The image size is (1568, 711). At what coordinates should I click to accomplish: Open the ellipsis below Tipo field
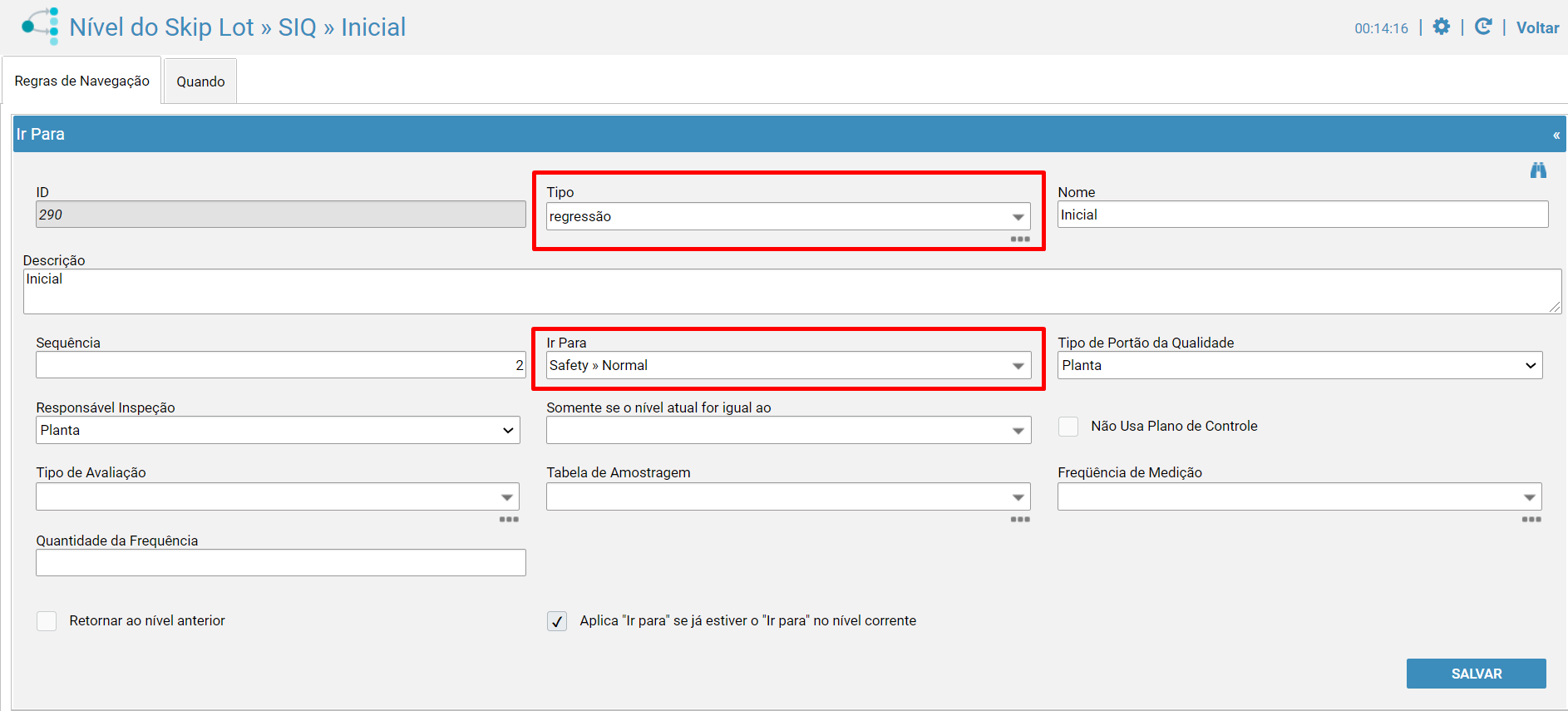pos(1020,239)
